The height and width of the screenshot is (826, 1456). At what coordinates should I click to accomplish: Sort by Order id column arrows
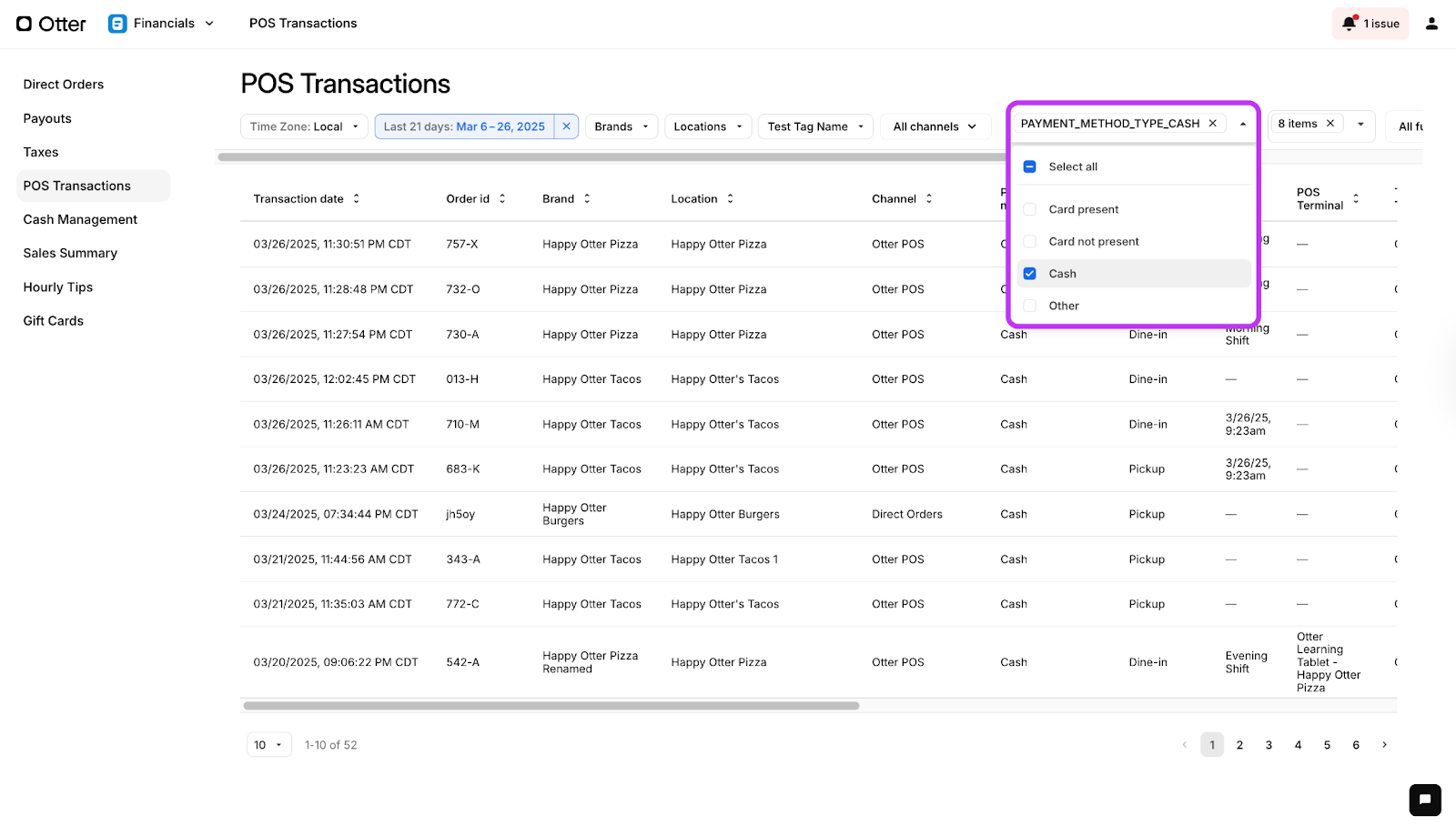click(502, 198)
